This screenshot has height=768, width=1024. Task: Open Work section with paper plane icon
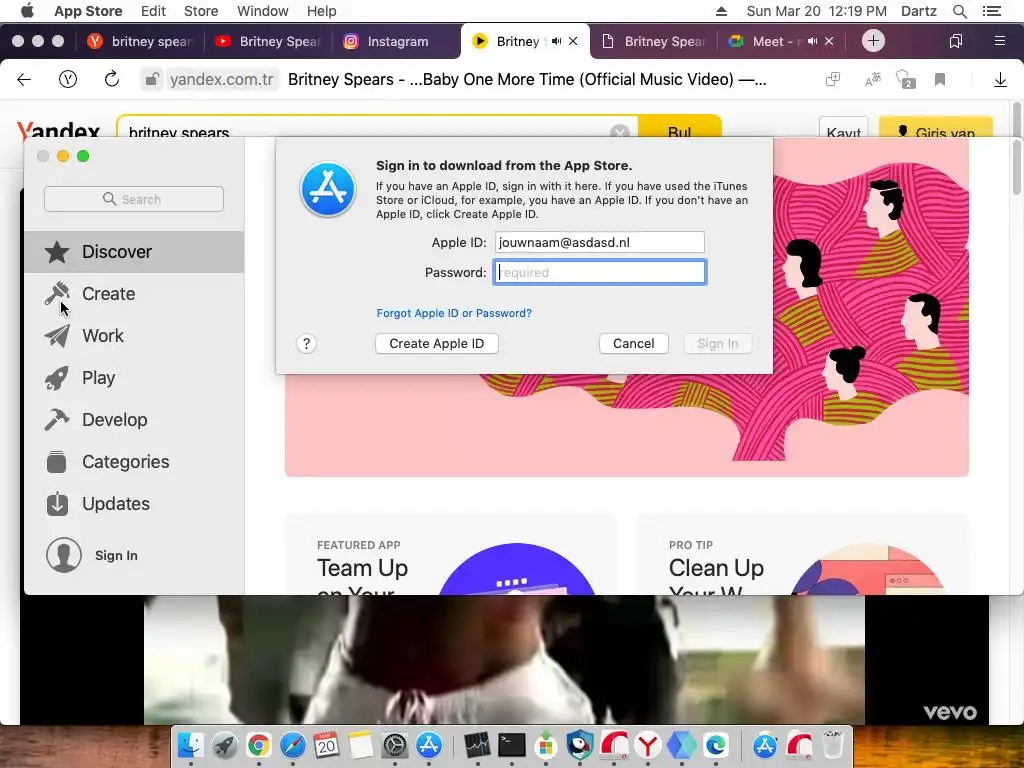coord(134,336)
